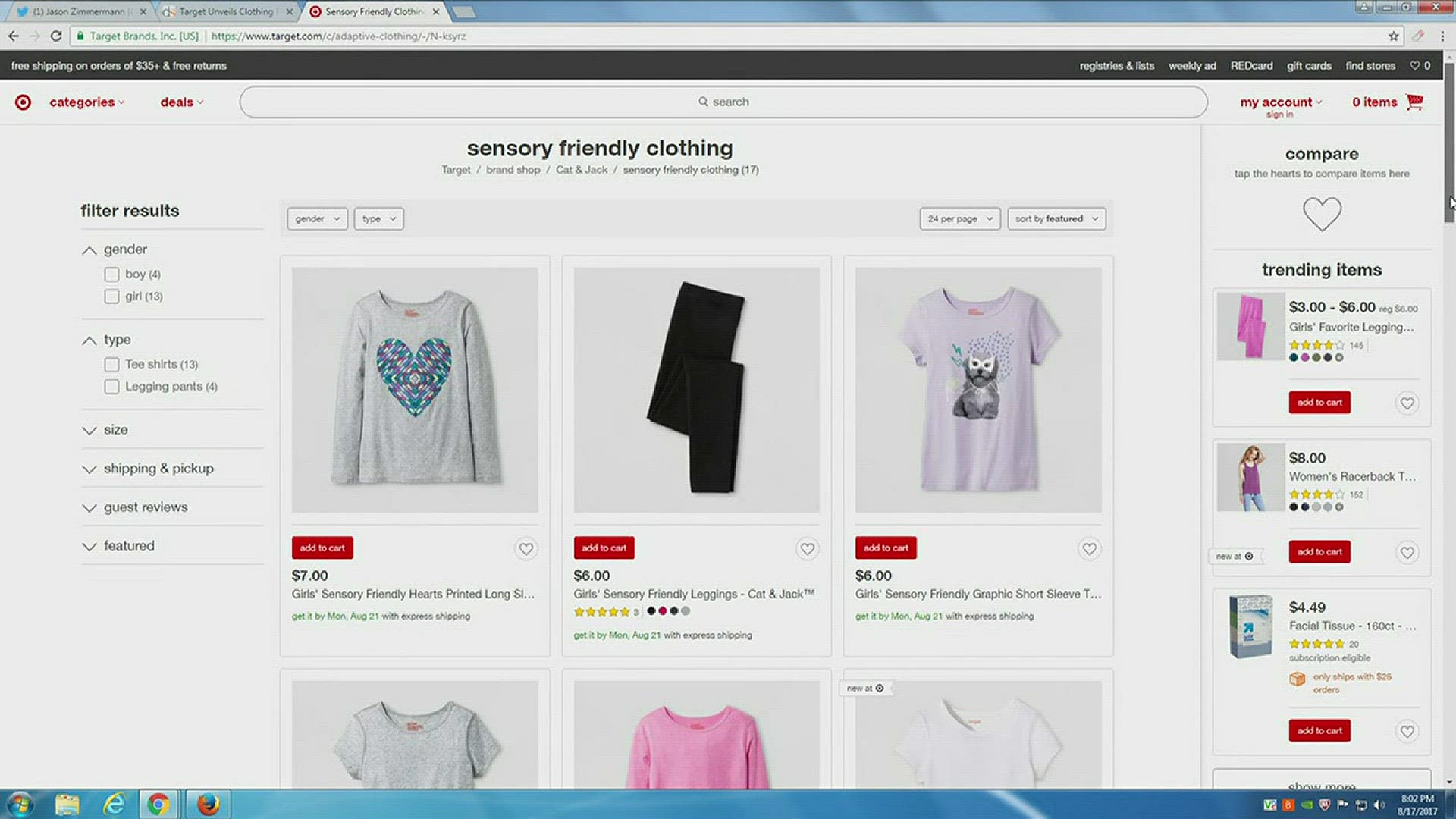
Task: Click the Target bullseye logo
Action: tap(23, 102)
